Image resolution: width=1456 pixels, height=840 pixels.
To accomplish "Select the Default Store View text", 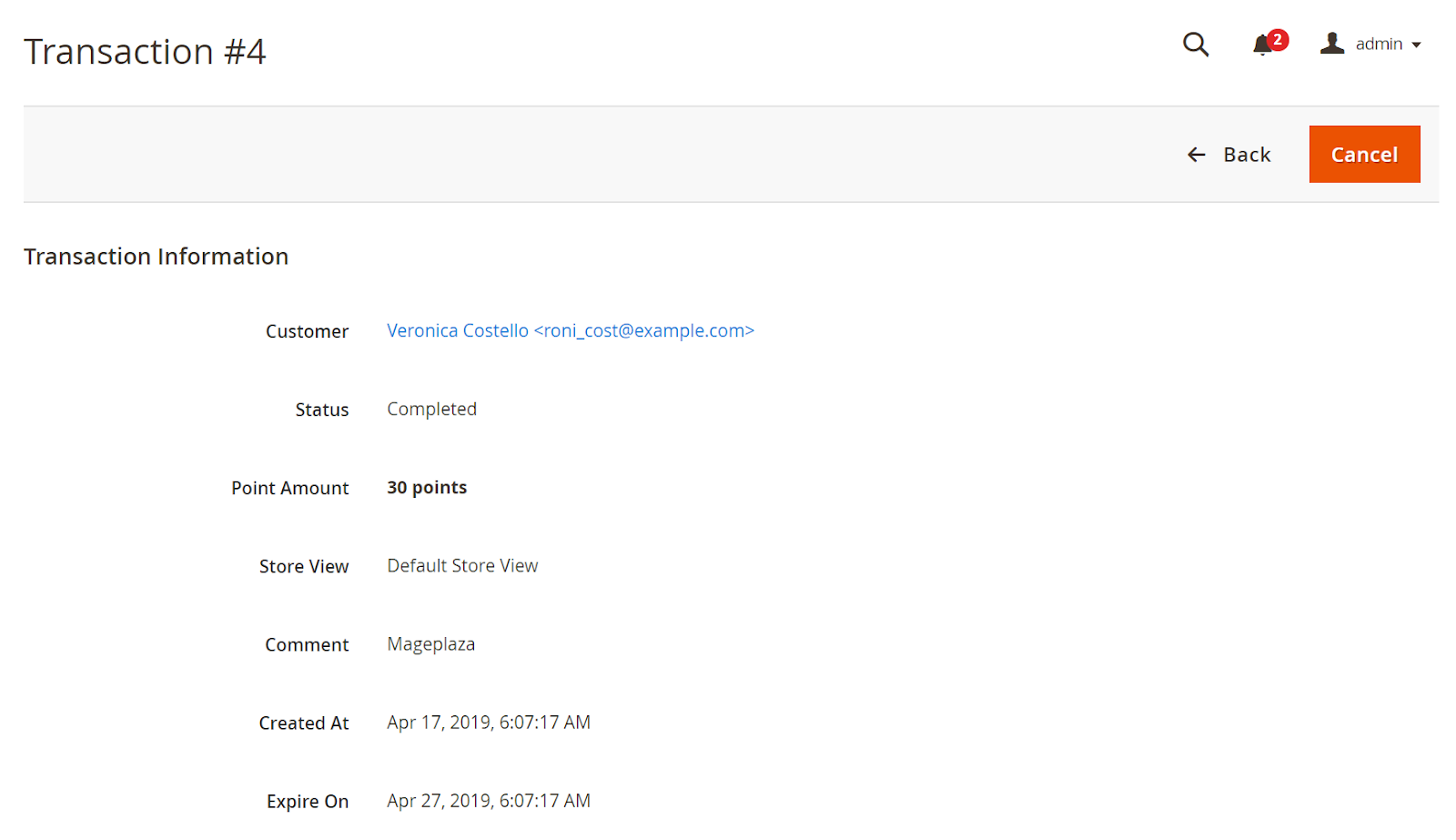I will click(x=462, y=565).
